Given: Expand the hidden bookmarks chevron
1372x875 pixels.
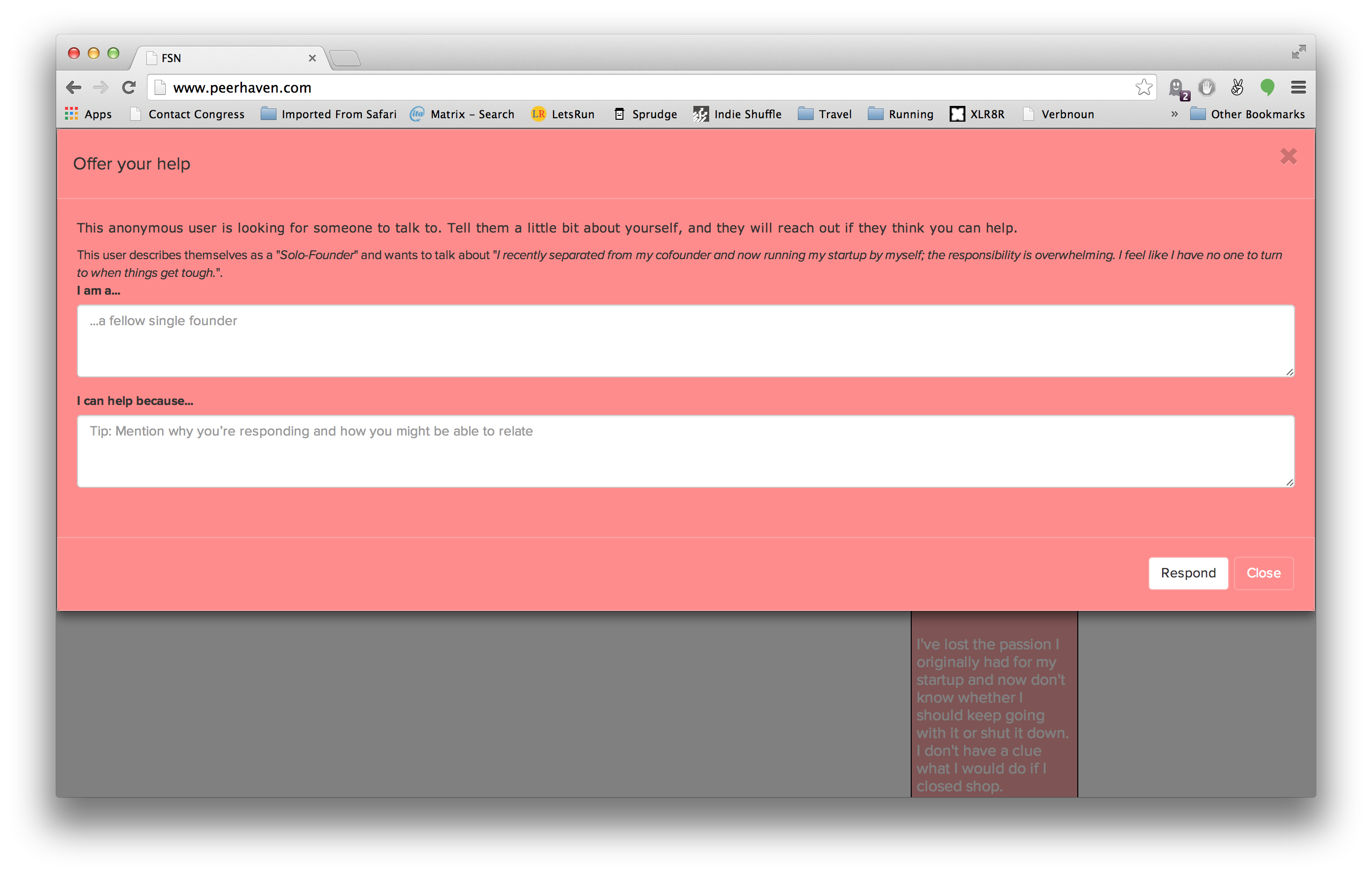Looking at the screenshot, I should [1174, 114].
